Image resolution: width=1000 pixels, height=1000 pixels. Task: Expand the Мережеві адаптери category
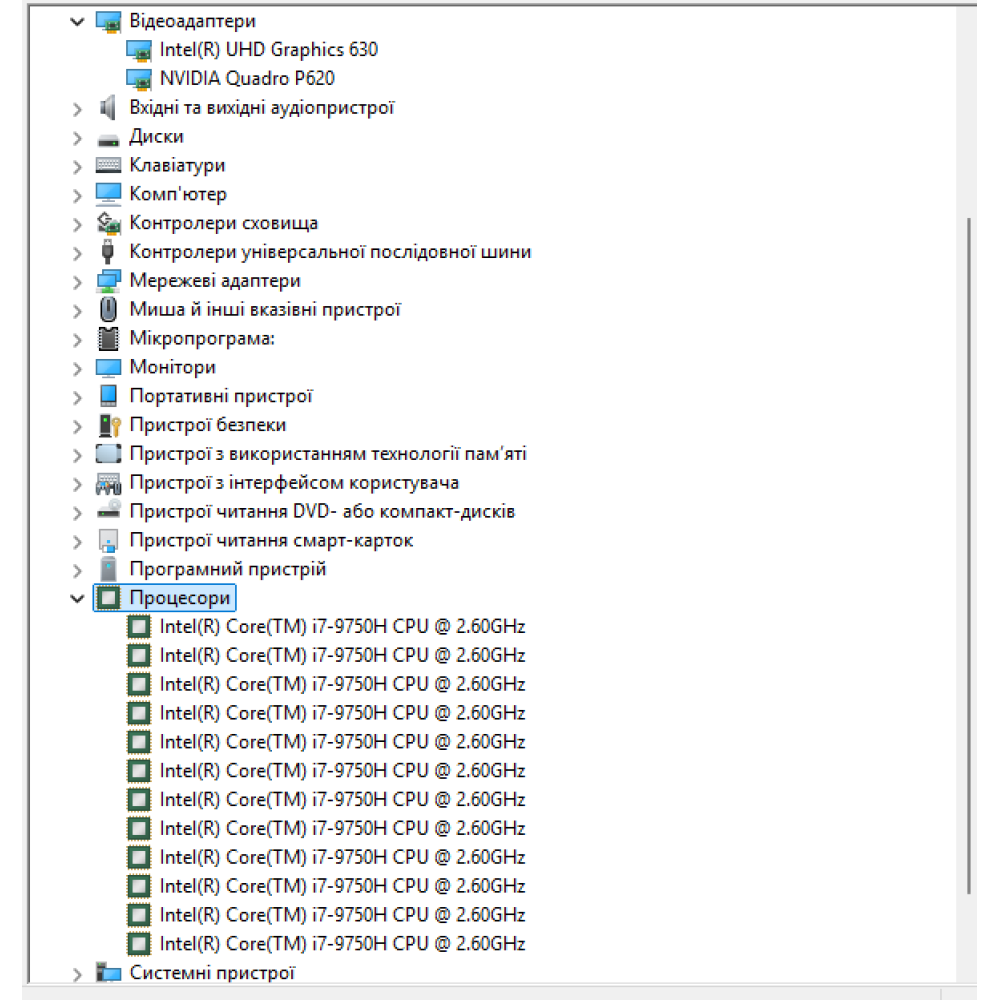pos(78,281)
